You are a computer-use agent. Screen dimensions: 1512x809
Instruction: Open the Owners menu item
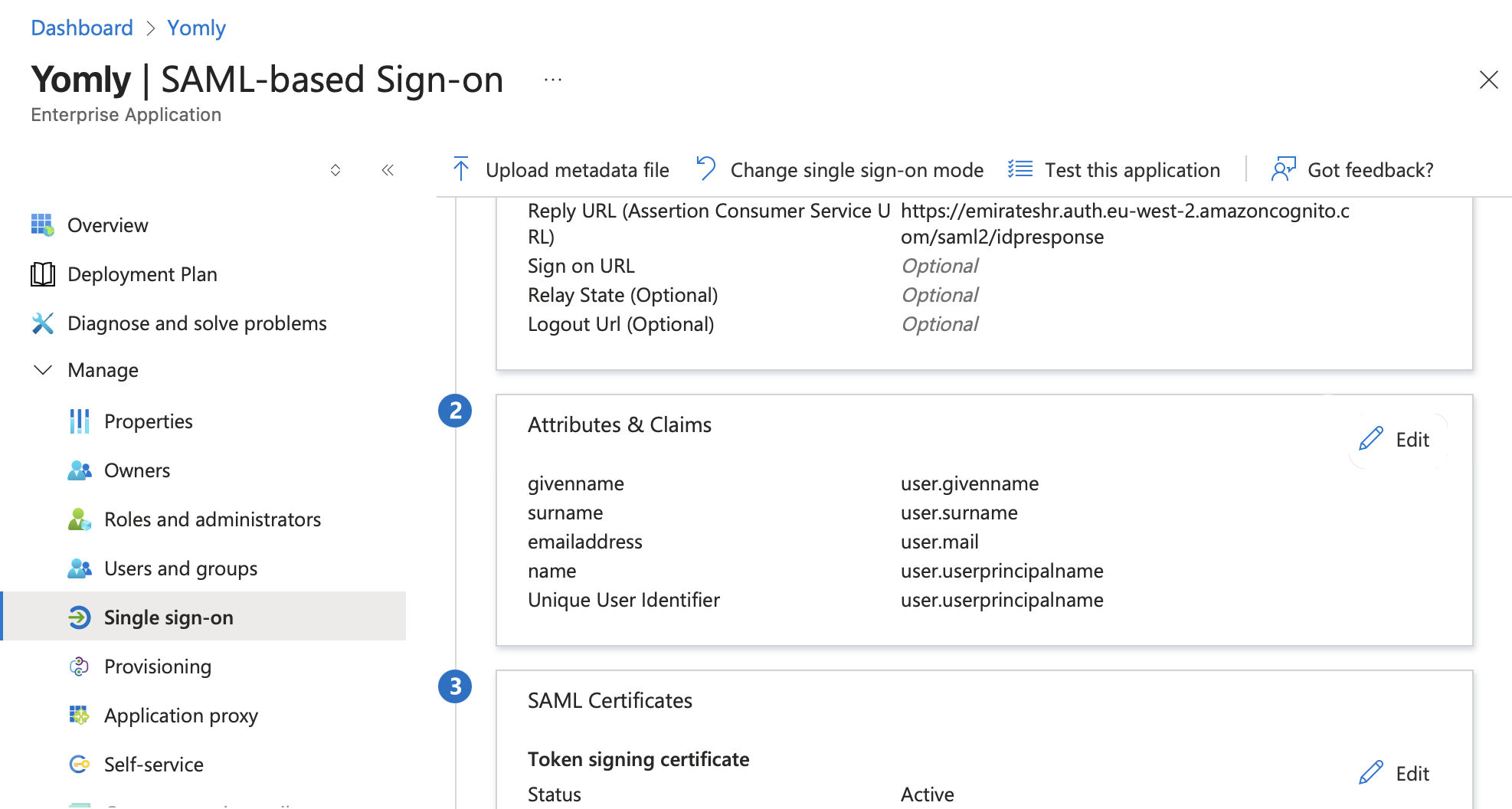[137, 470]
